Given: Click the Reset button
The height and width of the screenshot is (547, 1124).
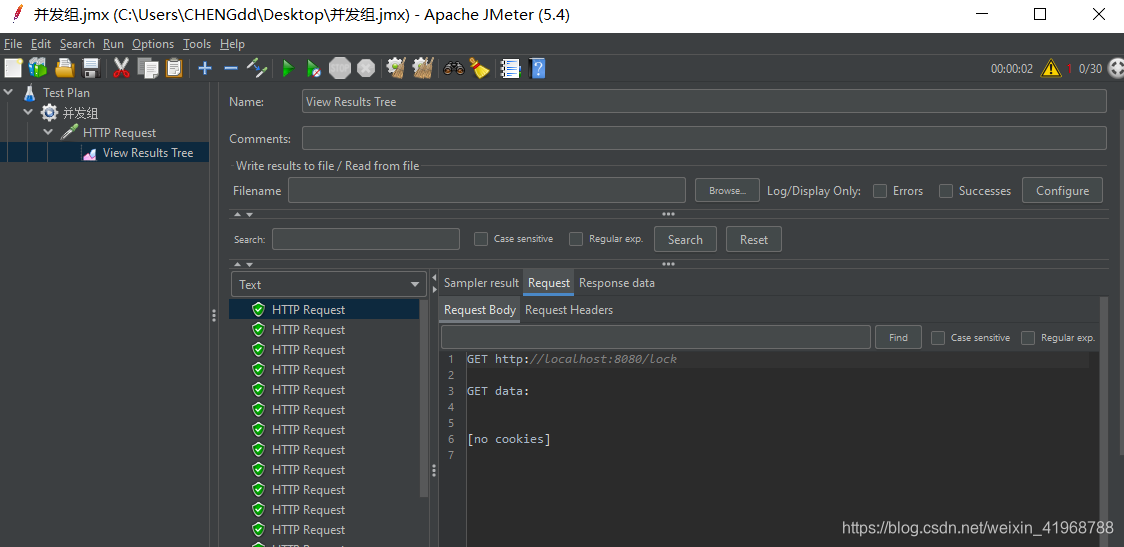Looking at the screenshot, I should tap(753, 239).
